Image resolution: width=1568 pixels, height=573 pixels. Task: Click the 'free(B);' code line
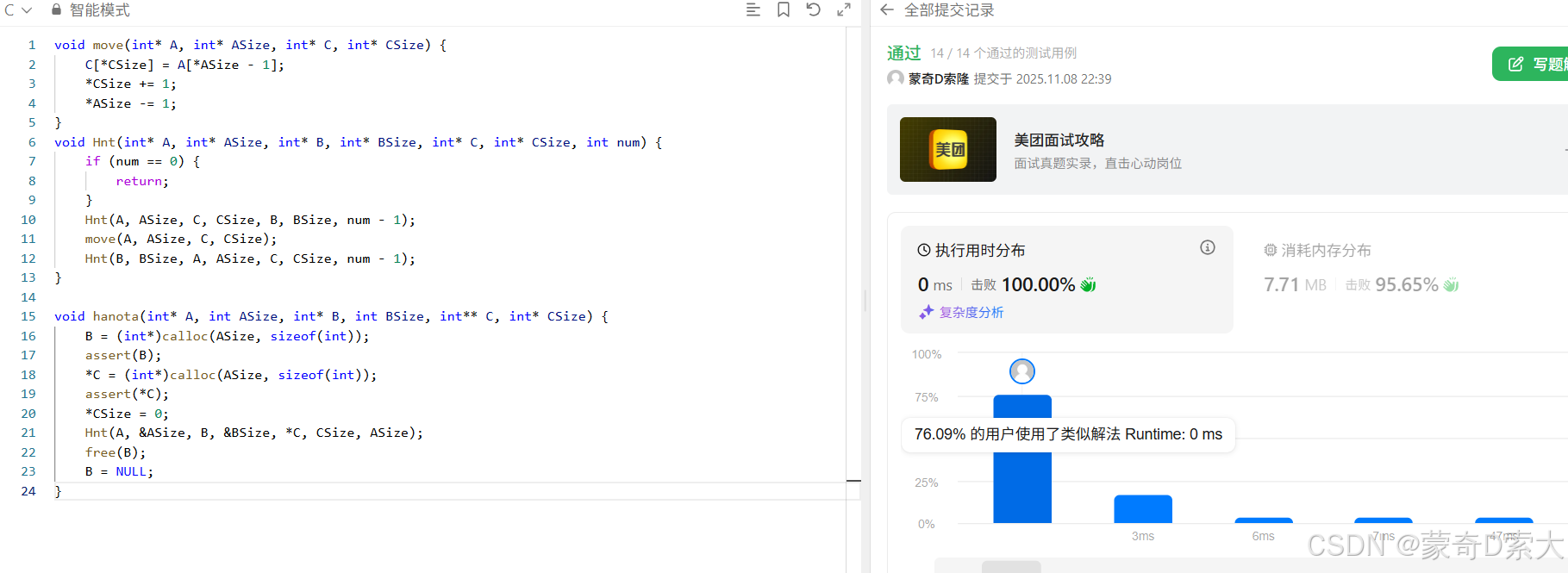pyautogui.click(x=116, y=452)
